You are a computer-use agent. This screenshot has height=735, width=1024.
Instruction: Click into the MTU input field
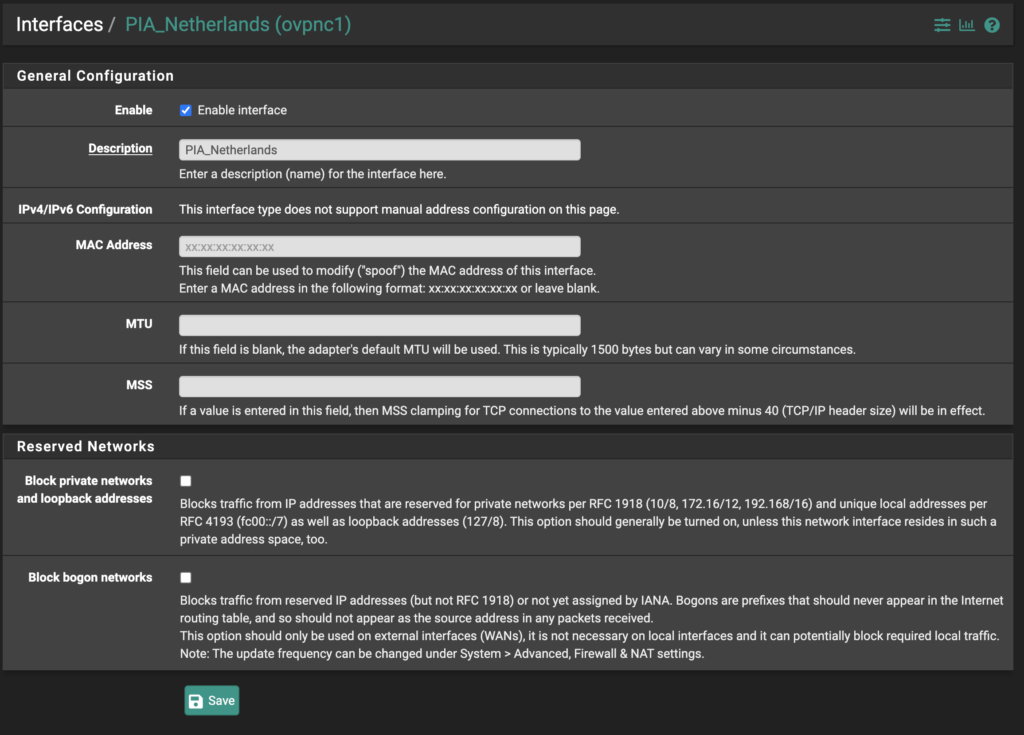pos(379,325)
